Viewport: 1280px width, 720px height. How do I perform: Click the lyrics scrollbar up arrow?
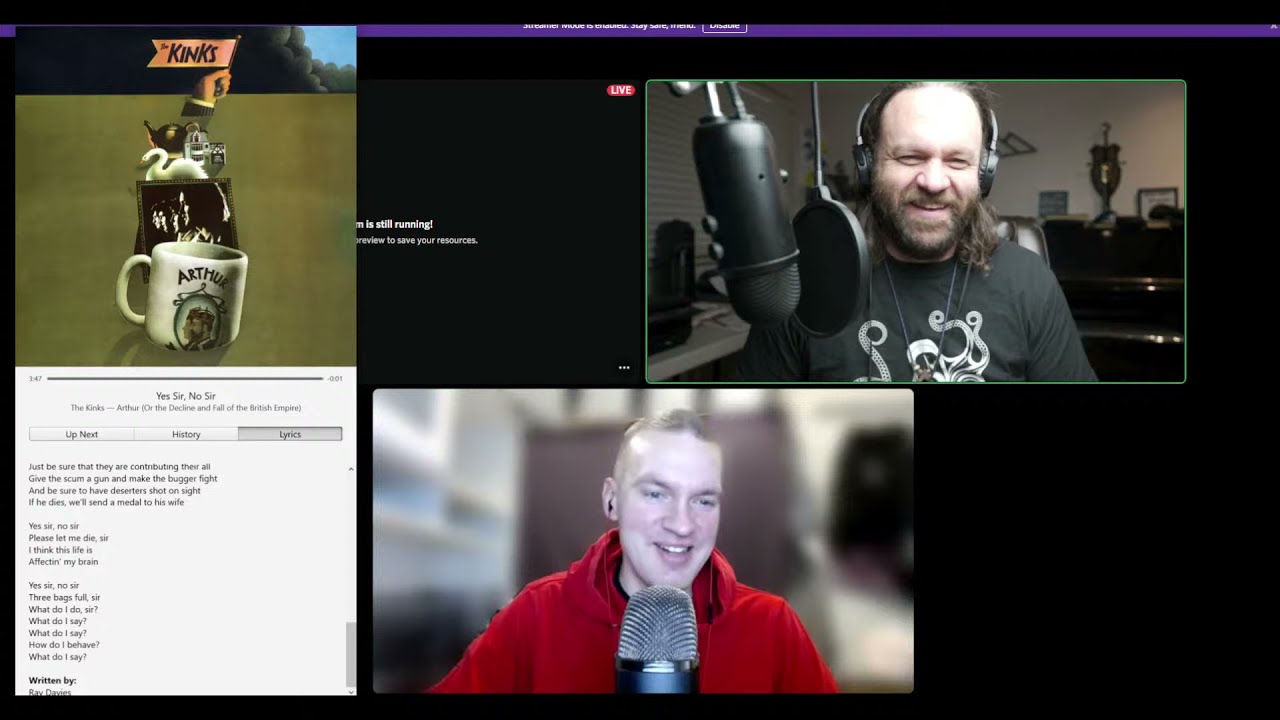(350, 468)
